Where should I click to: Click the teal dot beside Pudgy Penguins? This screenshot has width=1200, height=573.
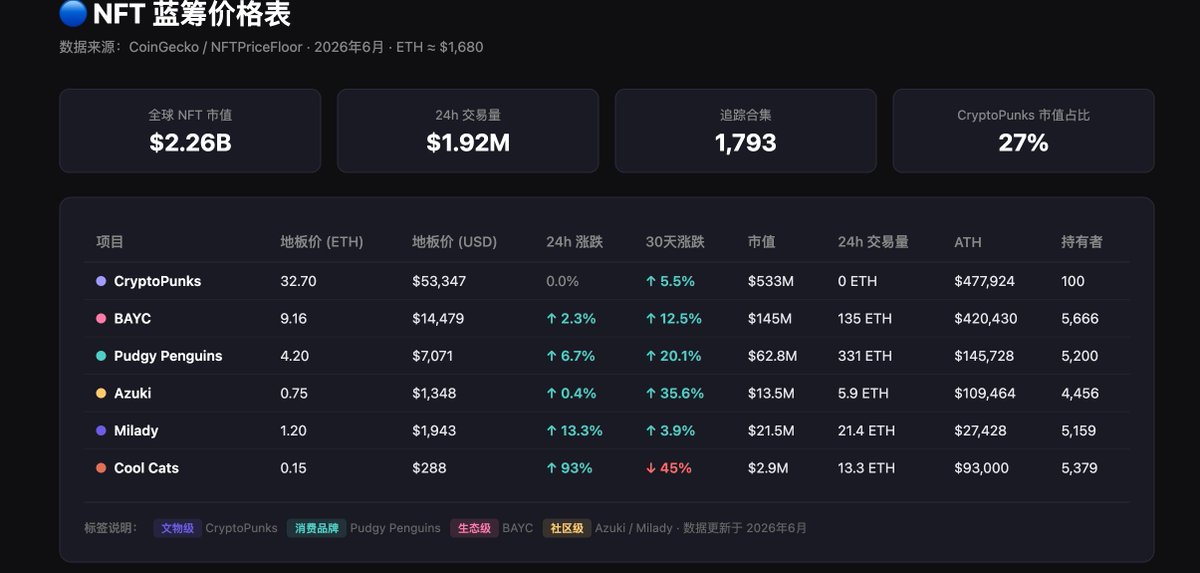pos(101,356)
